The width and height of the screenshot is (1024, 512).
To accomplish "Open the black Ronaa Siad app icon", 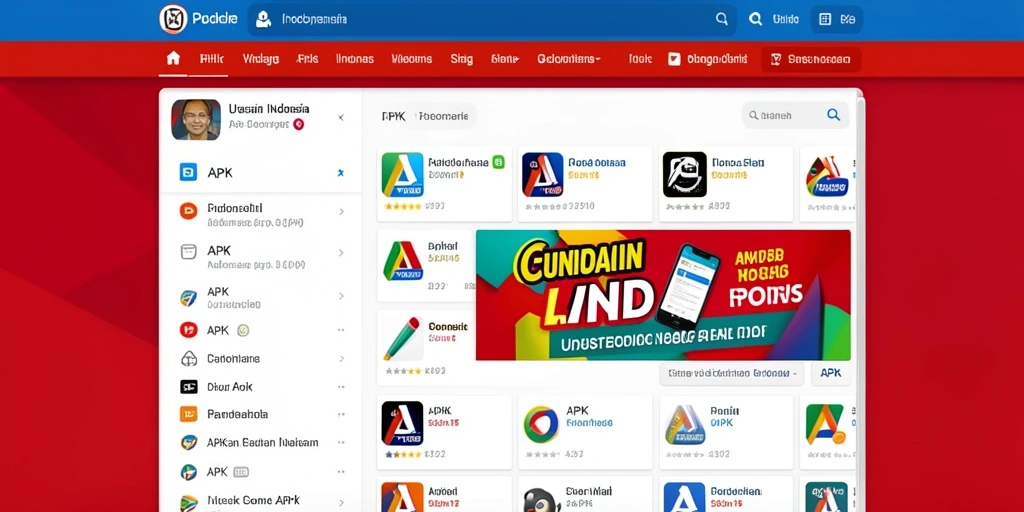I will coord(684,174).
